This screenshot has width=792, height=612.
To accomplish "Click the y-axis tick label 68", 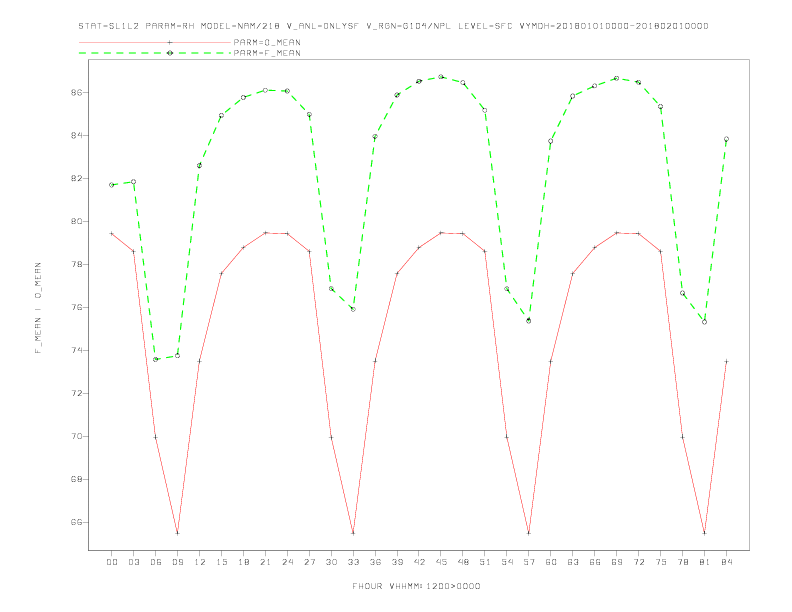I will 76,479.
